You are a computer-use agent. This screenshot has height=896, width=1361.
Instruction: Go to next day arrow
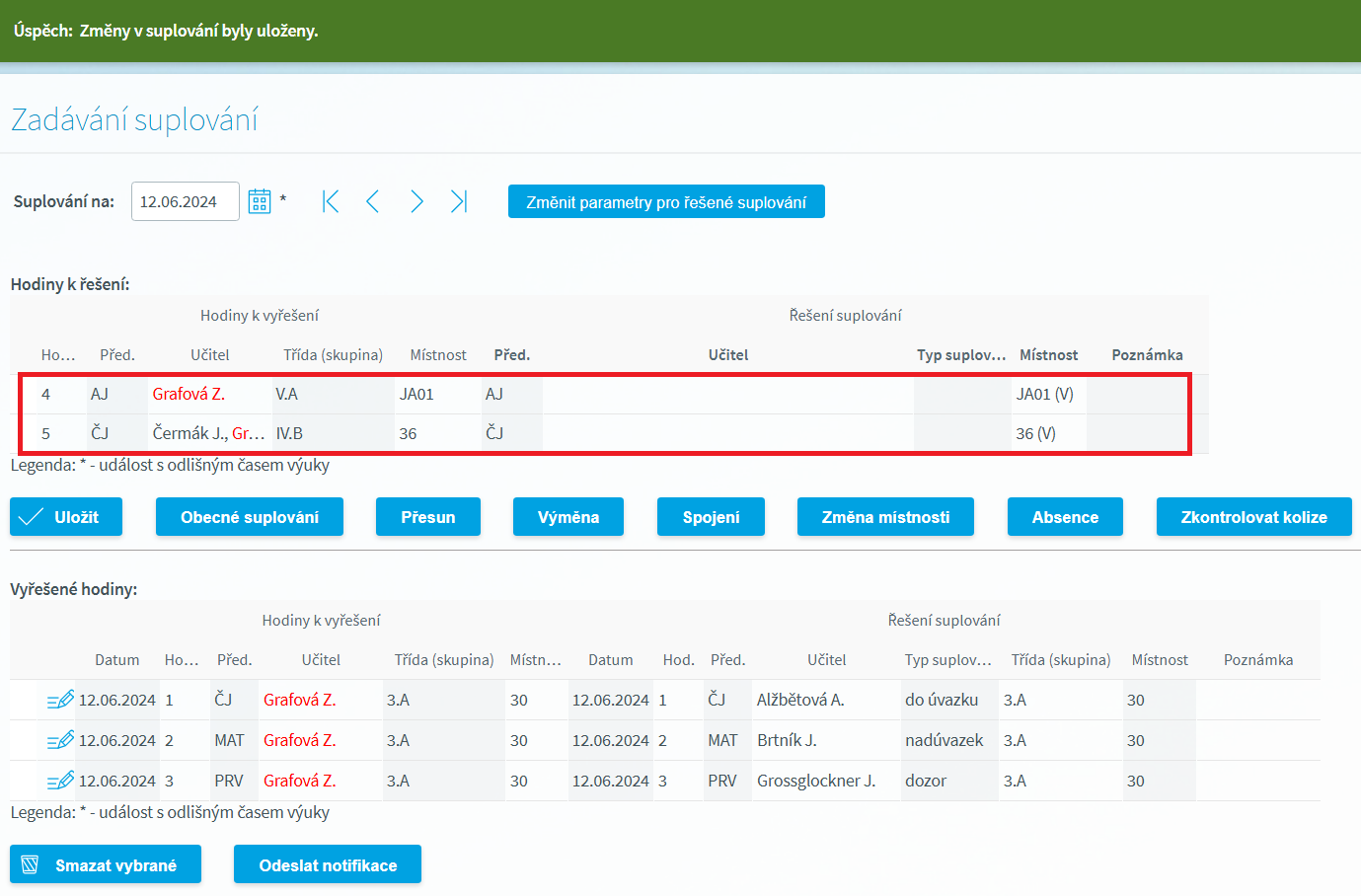click(x=416, y=201)
